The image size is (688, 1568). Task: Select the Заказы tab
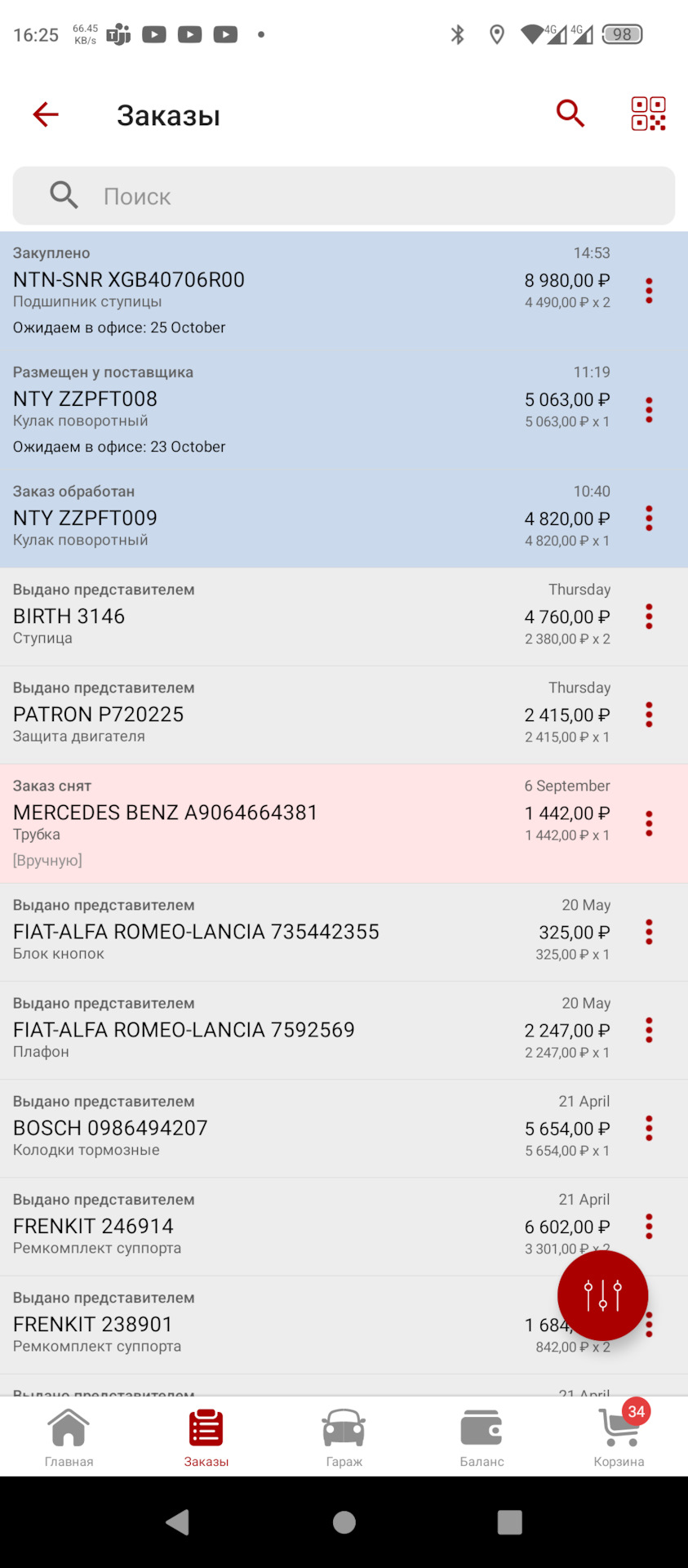tap(206, 1437)
